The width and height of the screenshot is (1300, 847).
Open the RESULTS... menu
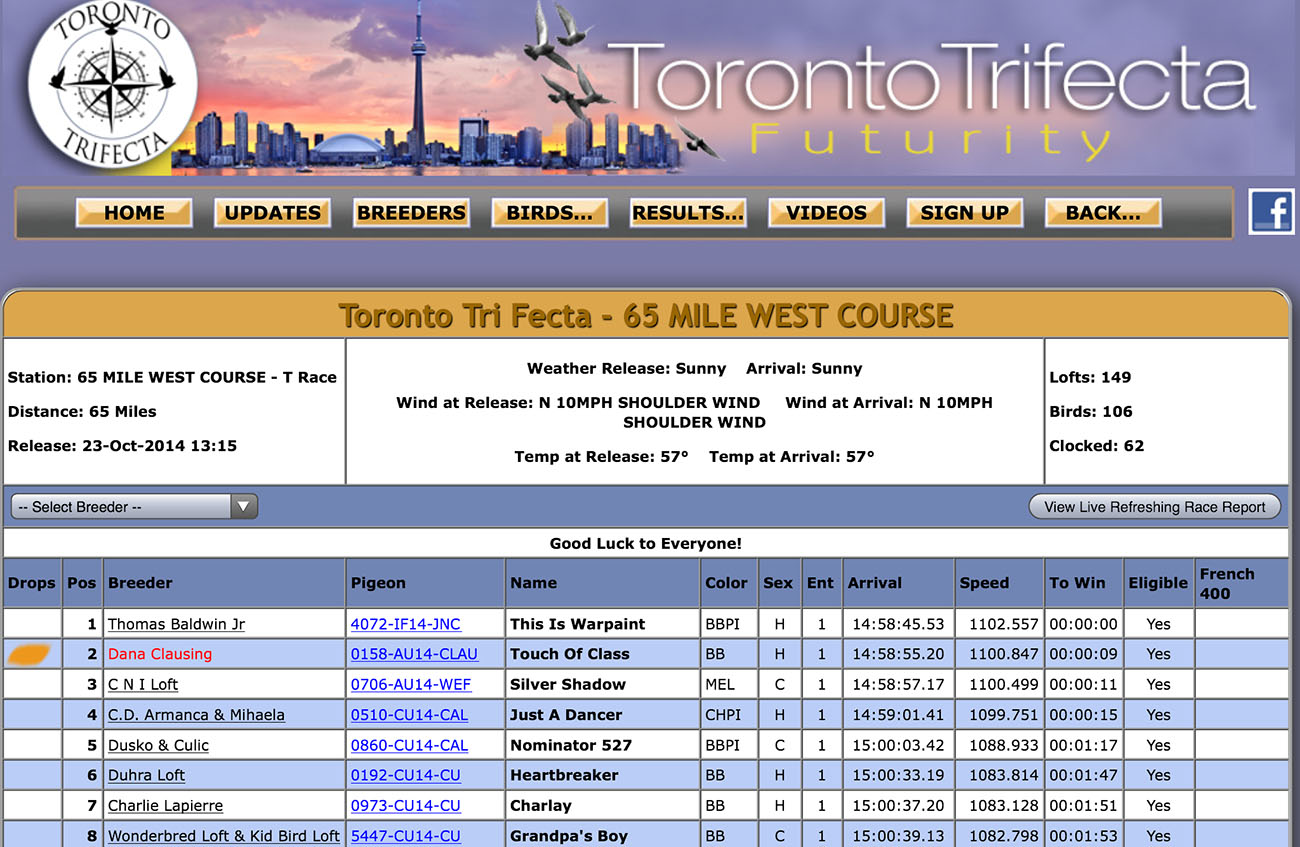click(688, 212)
